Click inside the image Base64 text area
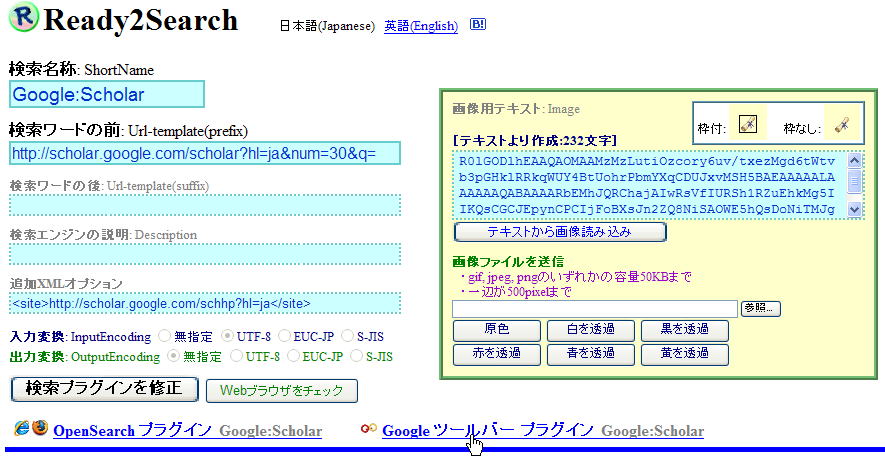Screen dimensions: 885x457 pyautogui.click(x=649, y=186)
